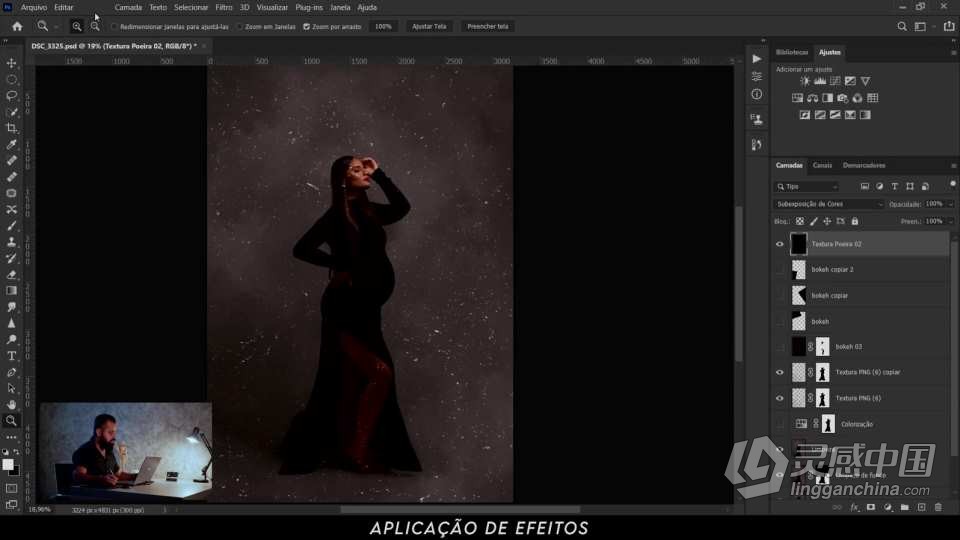The image size is (960, 540).
Task: Add layer mask icon in Layers panel
Action: (871, 507)
